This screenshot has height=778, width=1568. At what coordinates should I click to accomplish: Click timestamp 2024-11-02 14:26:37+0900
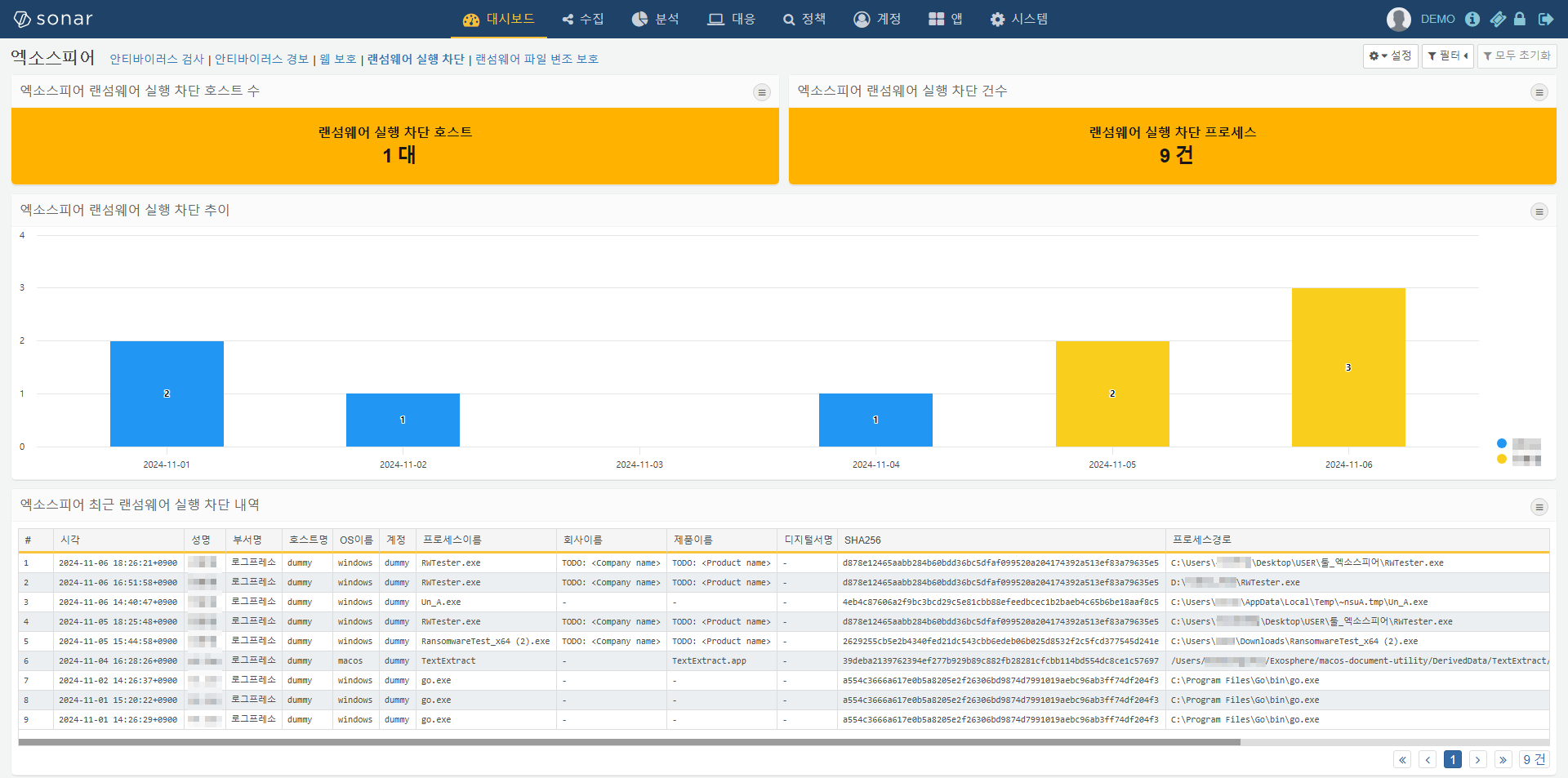click(118, 681)
